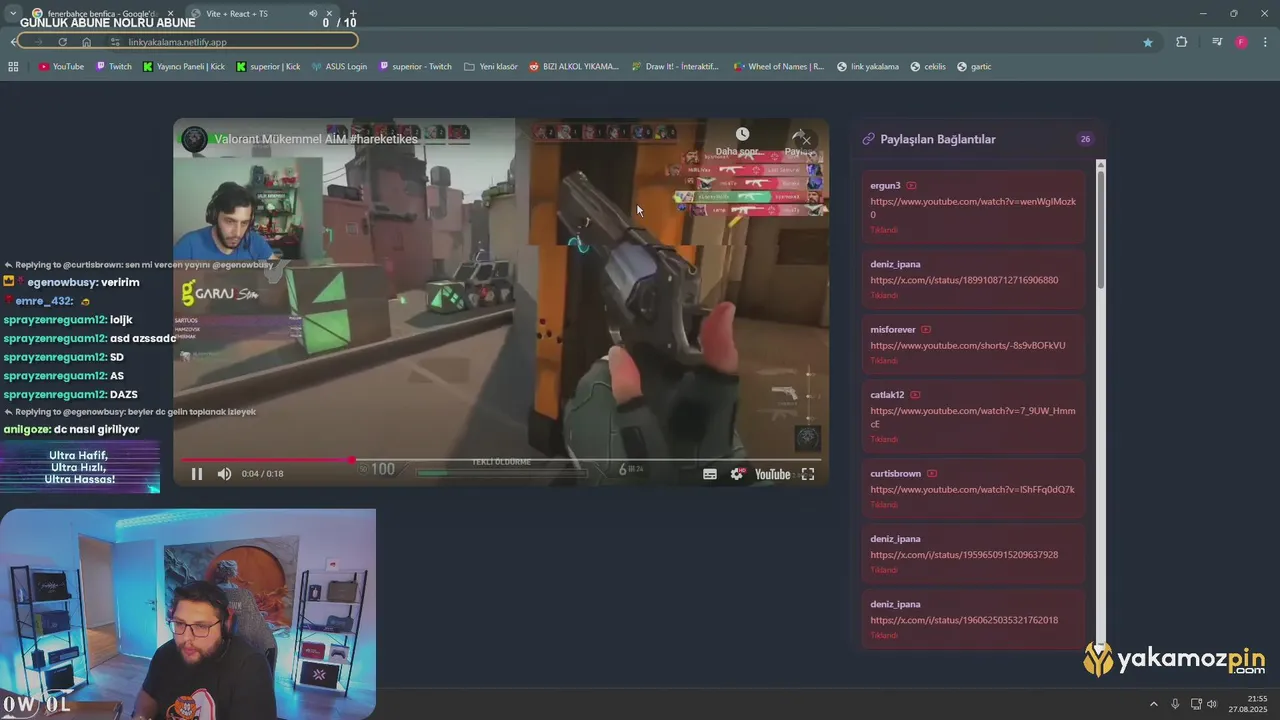Click the YouTube icon next to misforever
The height and width of the screenshot is (720, 1280).
926,330
